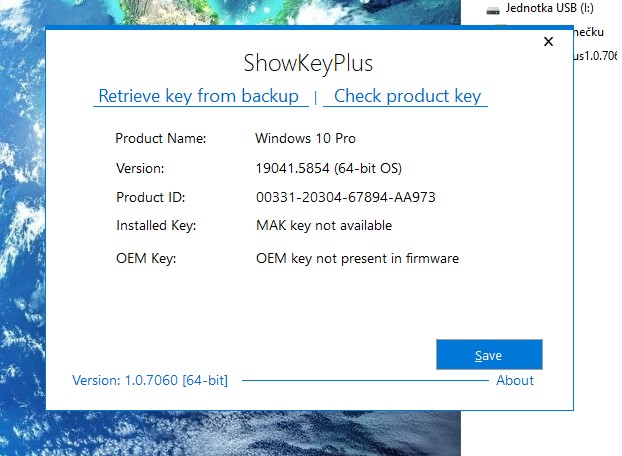Click the USB drive icon in Explorer
The image size is (622, 456).
[x=493, y=10]
